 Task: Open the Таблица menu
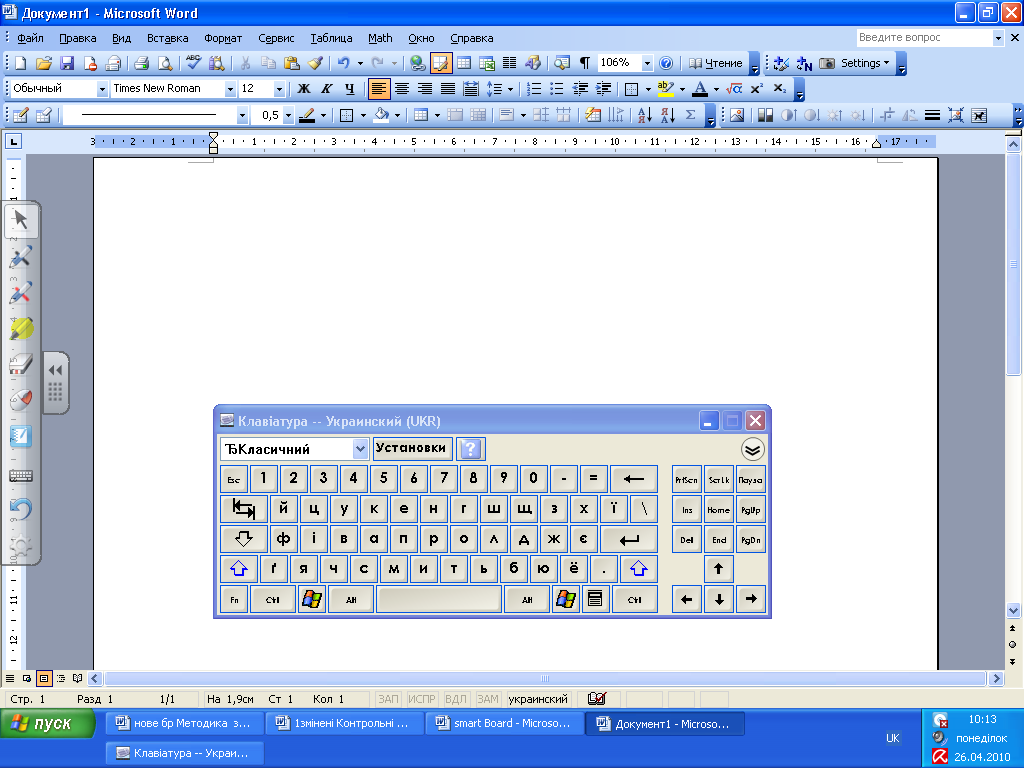pos(331,38)
